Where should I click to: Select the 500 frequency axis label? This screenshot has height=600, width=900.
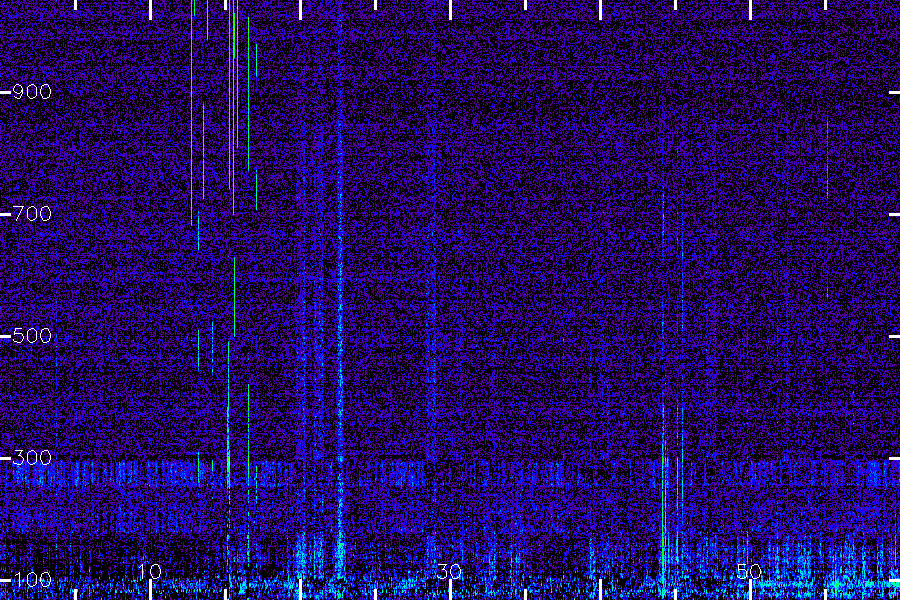tap(32, 336)
